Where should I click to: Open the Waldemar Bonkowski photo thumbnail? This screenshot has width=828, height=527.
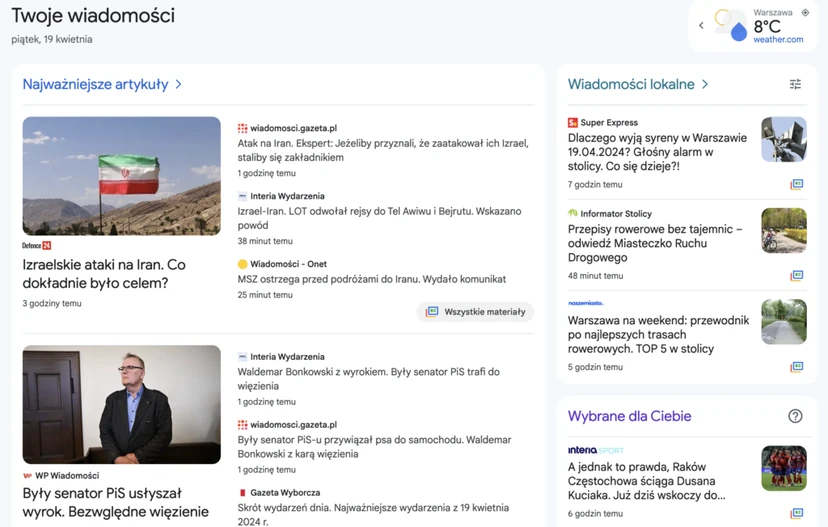(x=121, y=404)
